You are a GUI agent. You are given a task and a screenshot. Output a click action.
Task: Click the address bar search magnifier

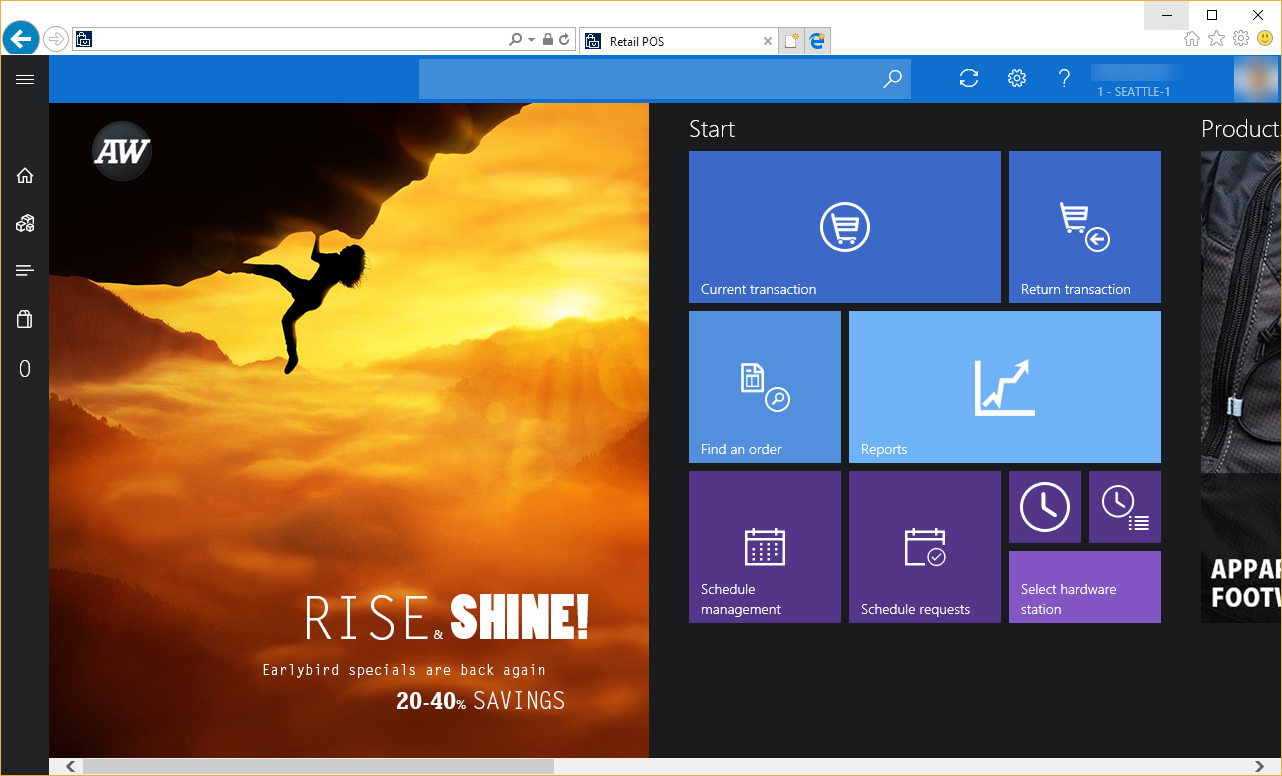tap(515, 40)
